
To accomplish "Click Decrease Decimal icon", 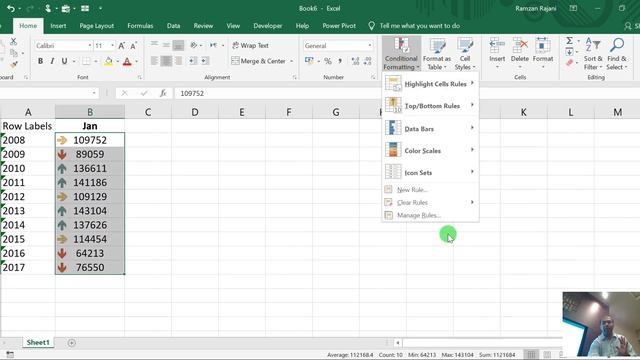I will click(367, 61).
